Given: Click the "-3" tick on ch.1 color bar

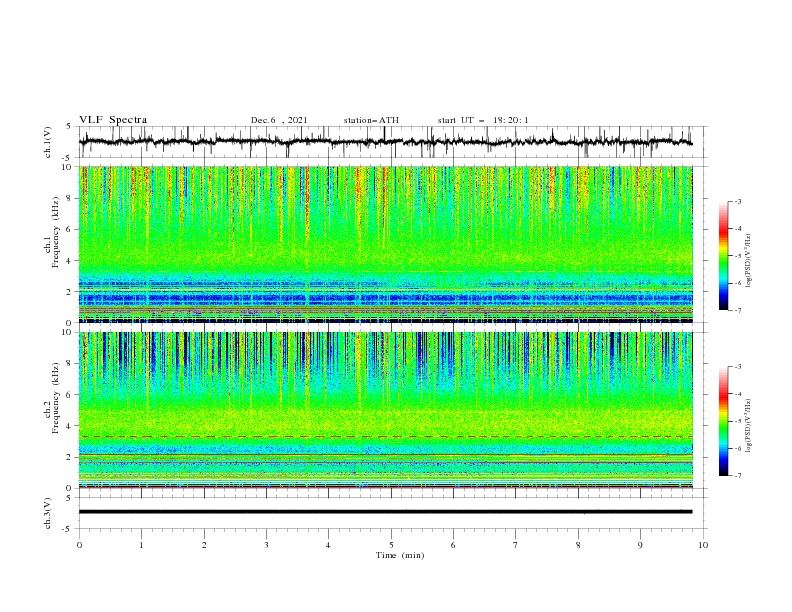Looking at the screenshot, I should [738, 201].
